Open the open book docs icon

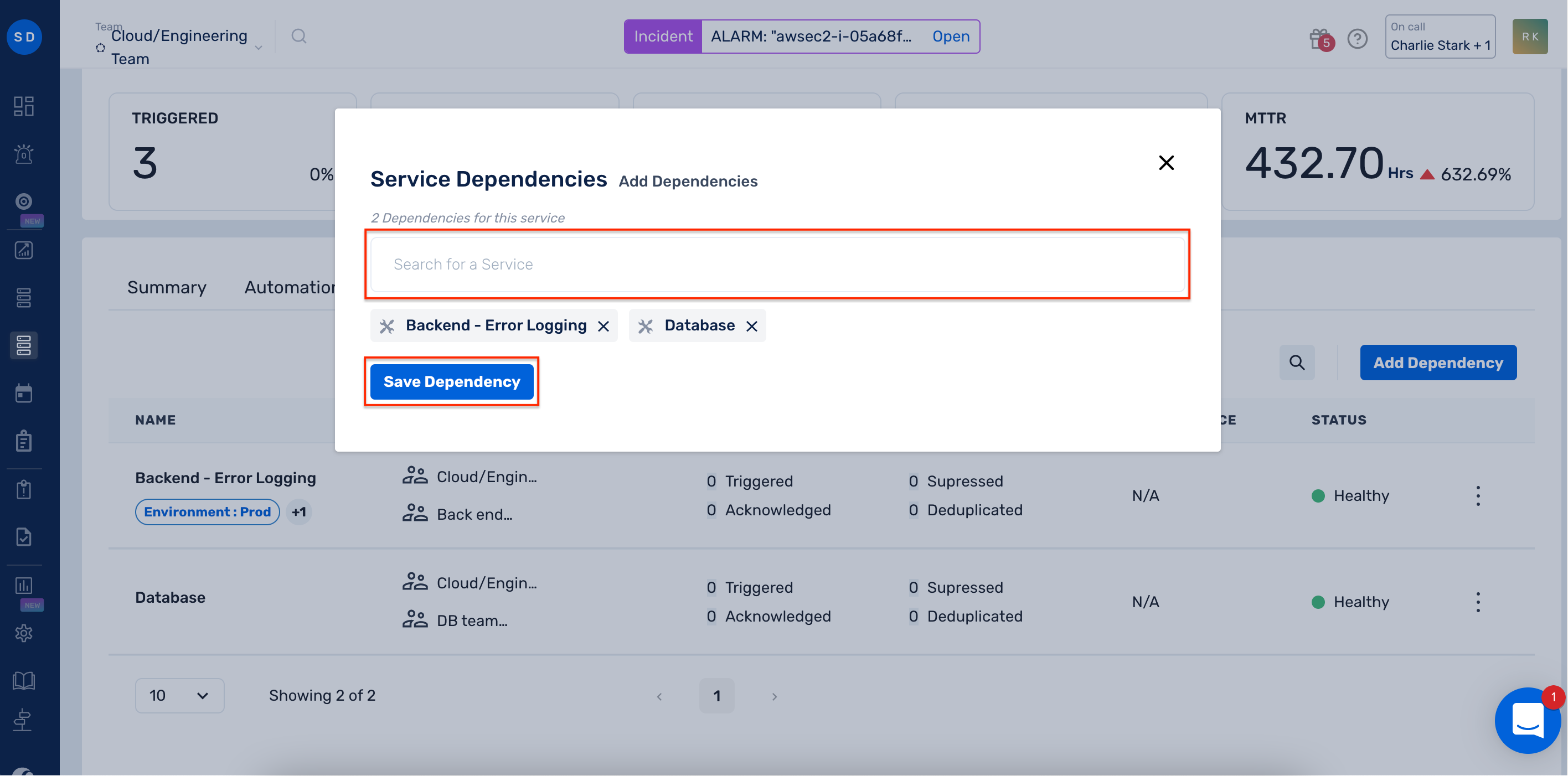24,680
